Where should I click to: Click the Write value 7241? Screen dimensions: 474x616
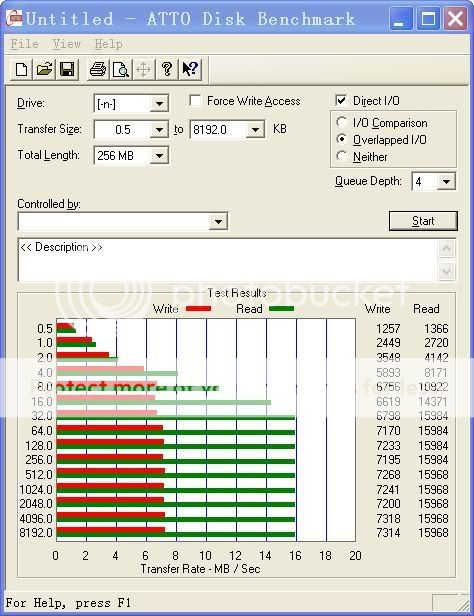coord(388,490)
